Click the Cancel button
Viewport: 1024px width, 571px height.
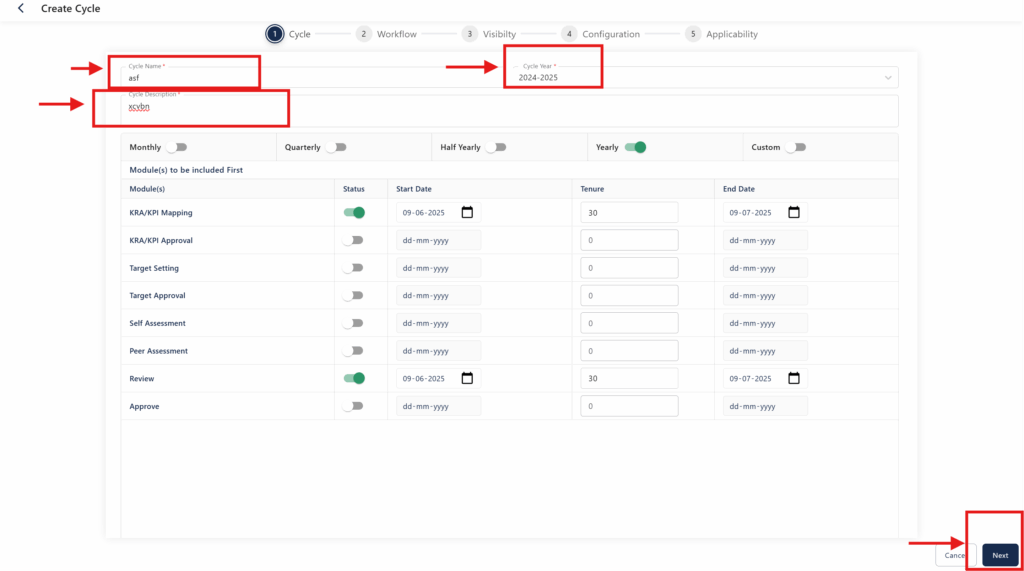click(x=955, y=555)
